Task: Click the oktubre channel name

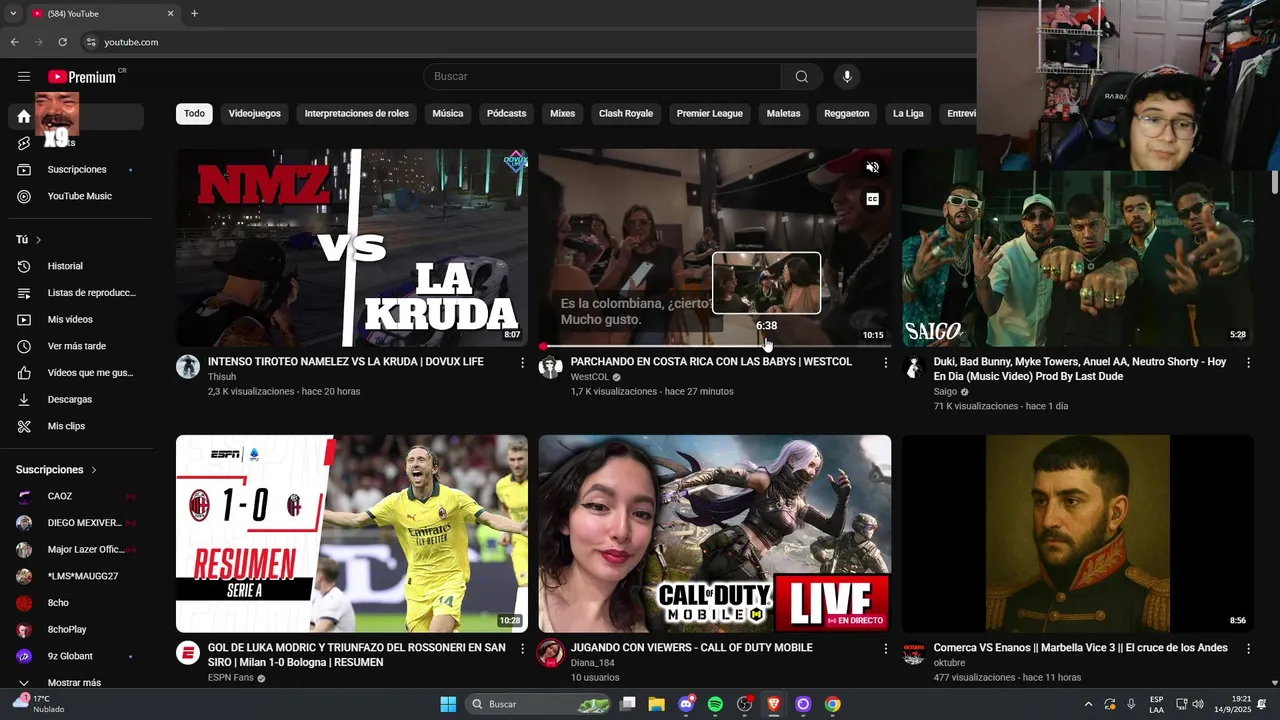Action: coord(949,663)
